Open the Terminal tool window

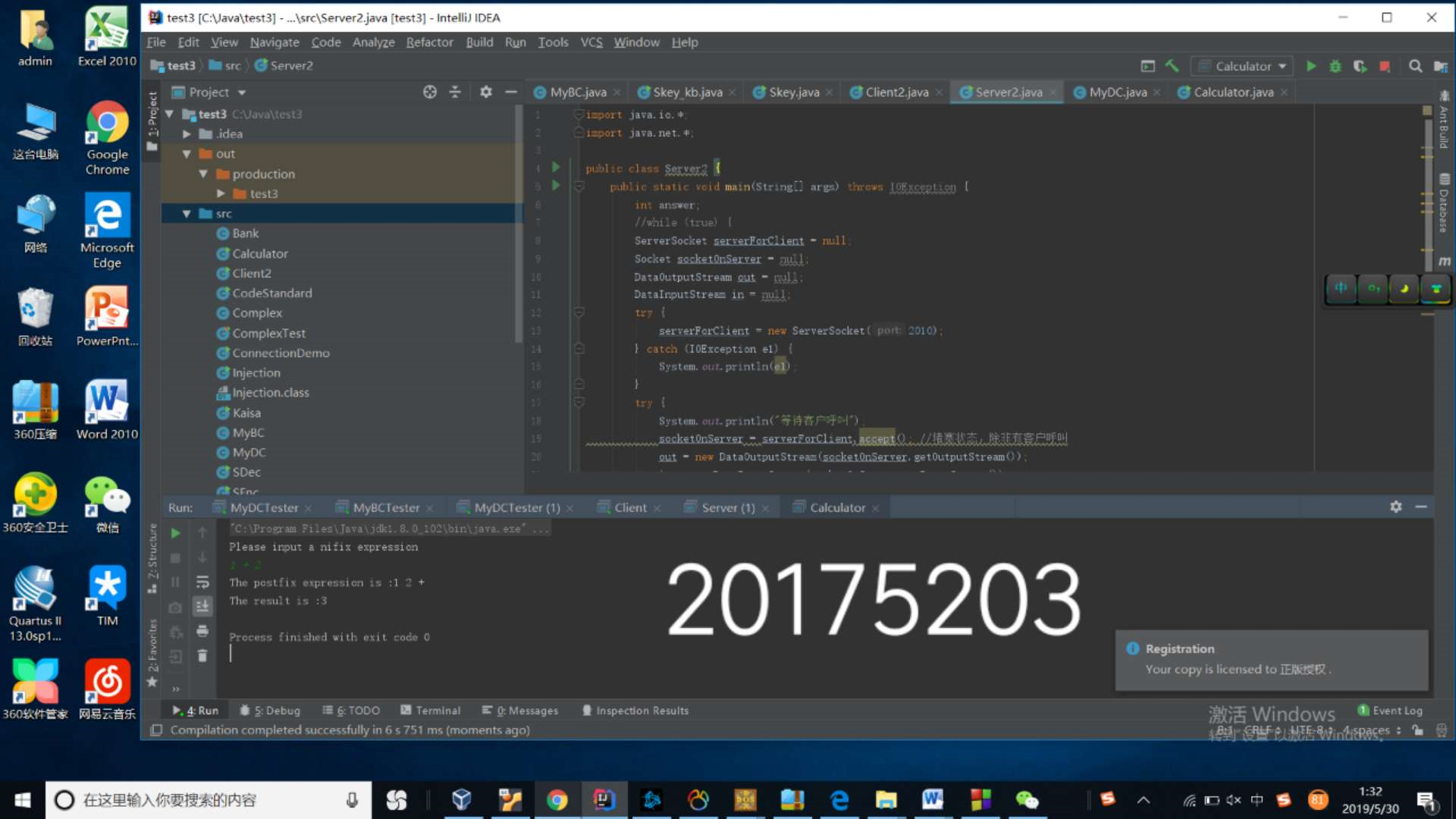pos(430,711)
